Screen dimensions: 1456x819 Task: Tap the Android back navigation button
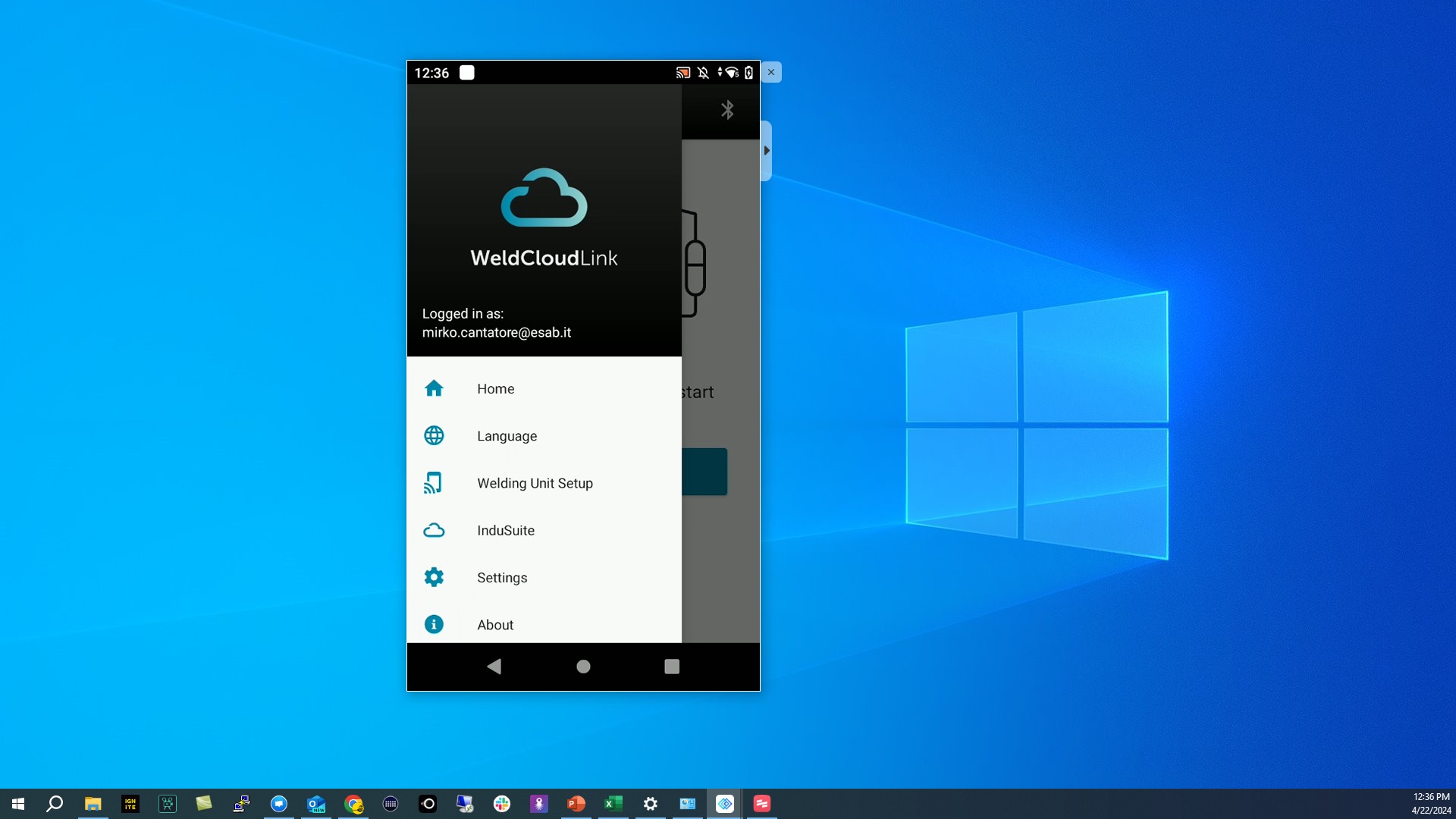(x=494, y=667)
